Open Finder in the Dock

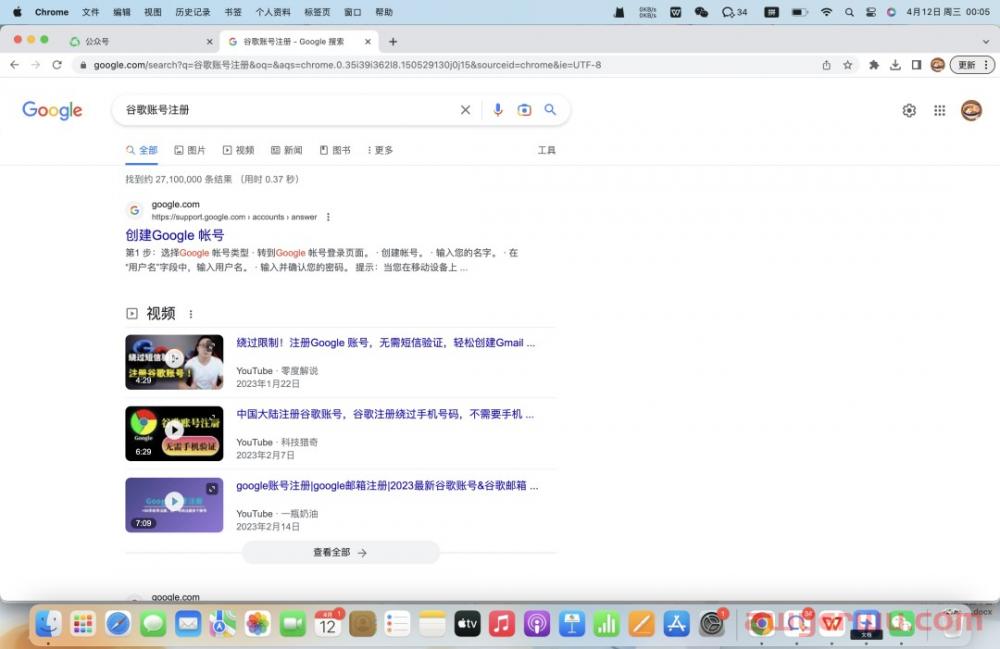(x=48, y=624)
